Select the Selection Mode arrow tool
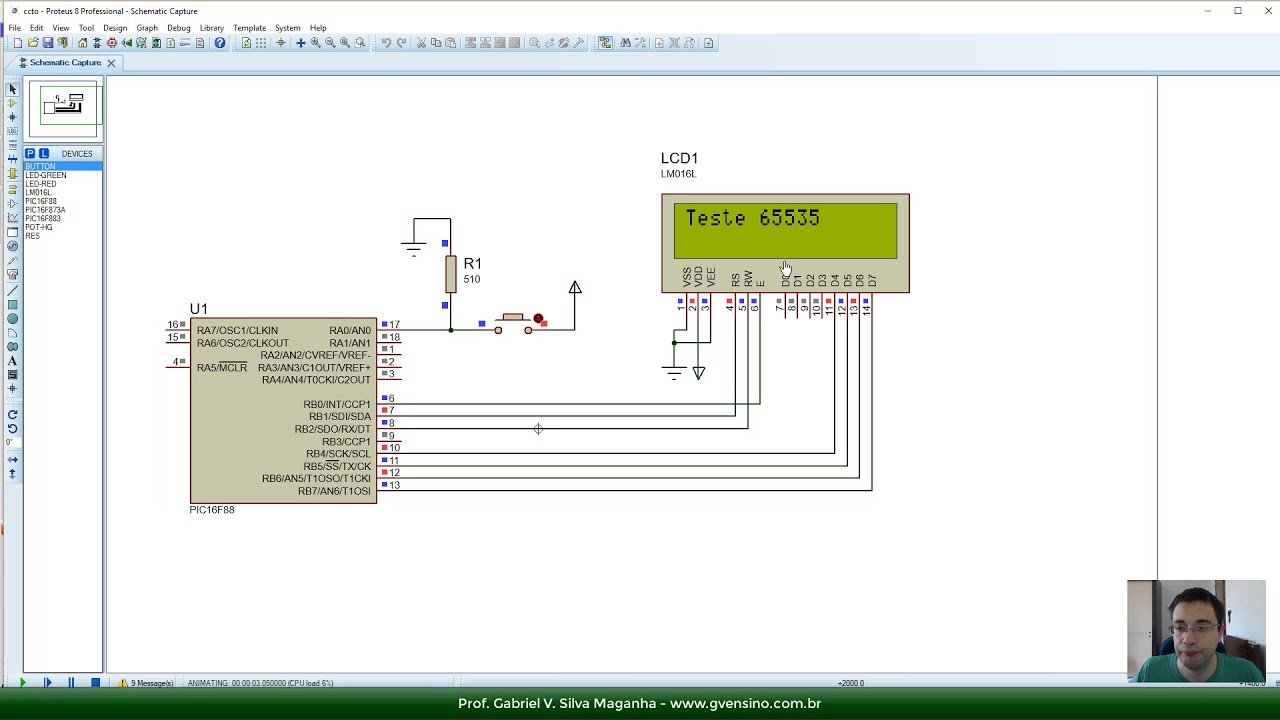 (x=12, y=89)
